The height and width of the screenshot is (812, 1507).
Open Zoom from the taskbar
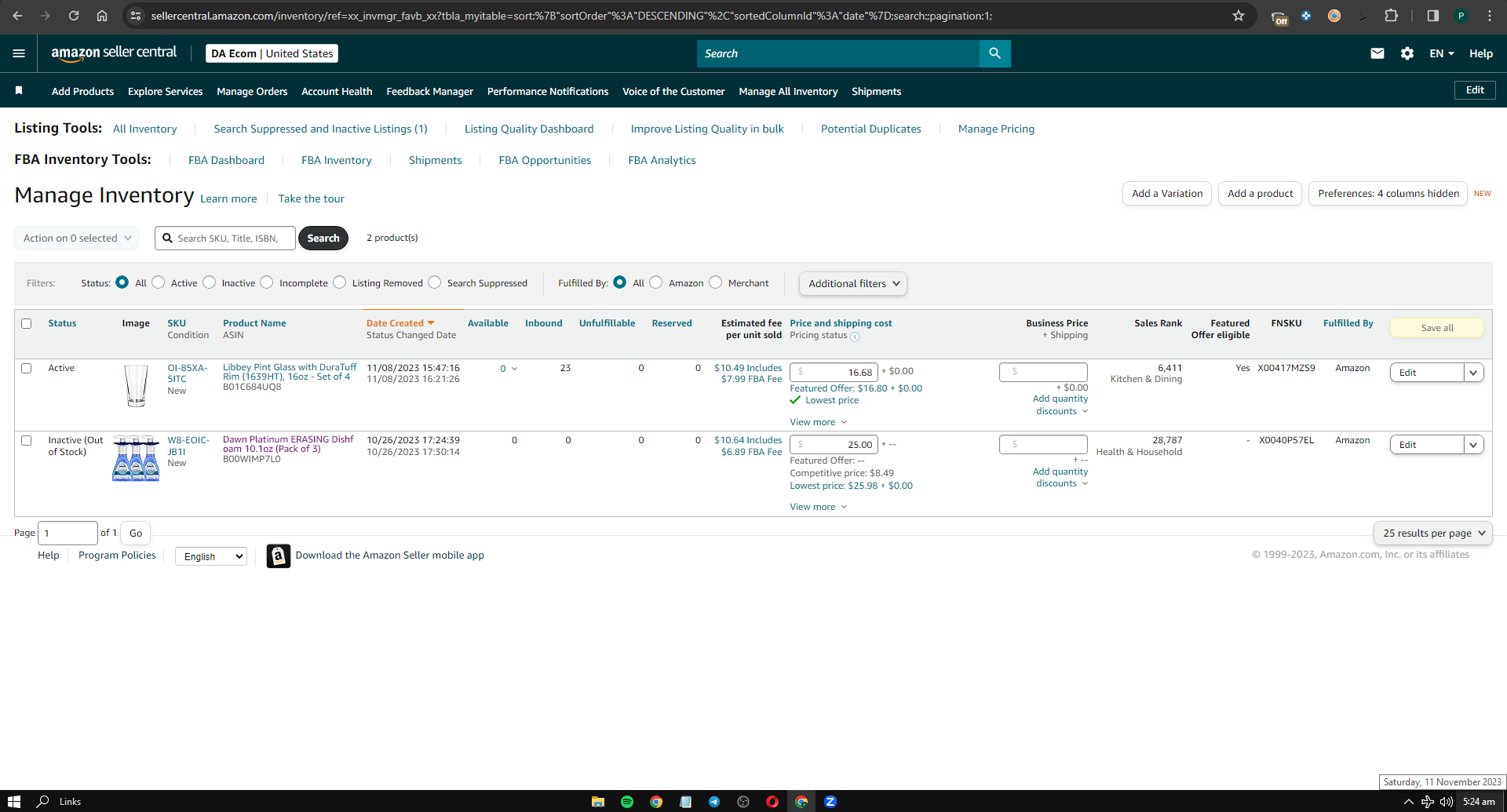coord(830,801)
